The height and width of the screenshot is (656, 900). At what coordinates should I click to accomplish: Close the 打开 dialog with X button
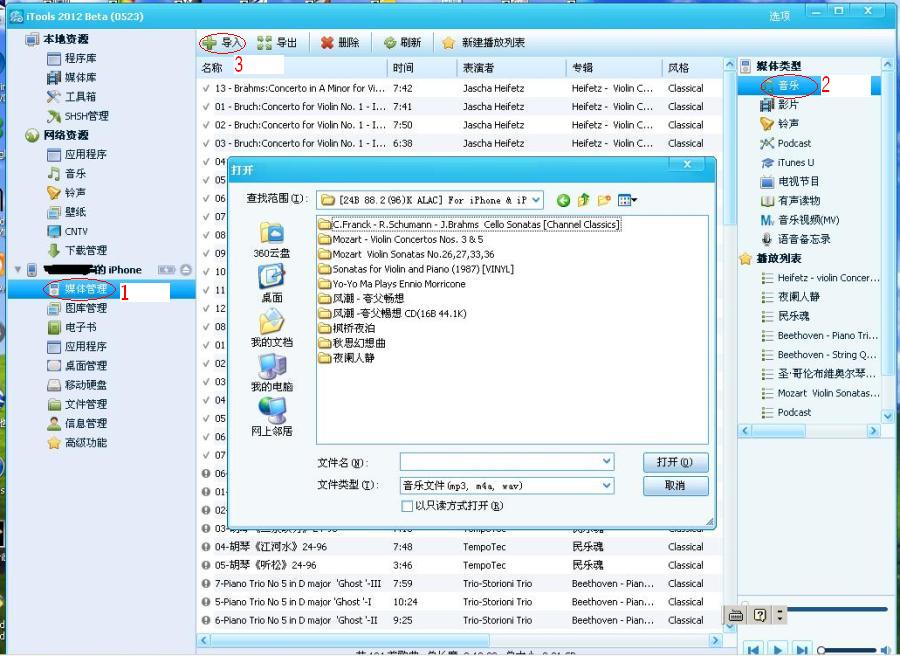pos(687,164)
